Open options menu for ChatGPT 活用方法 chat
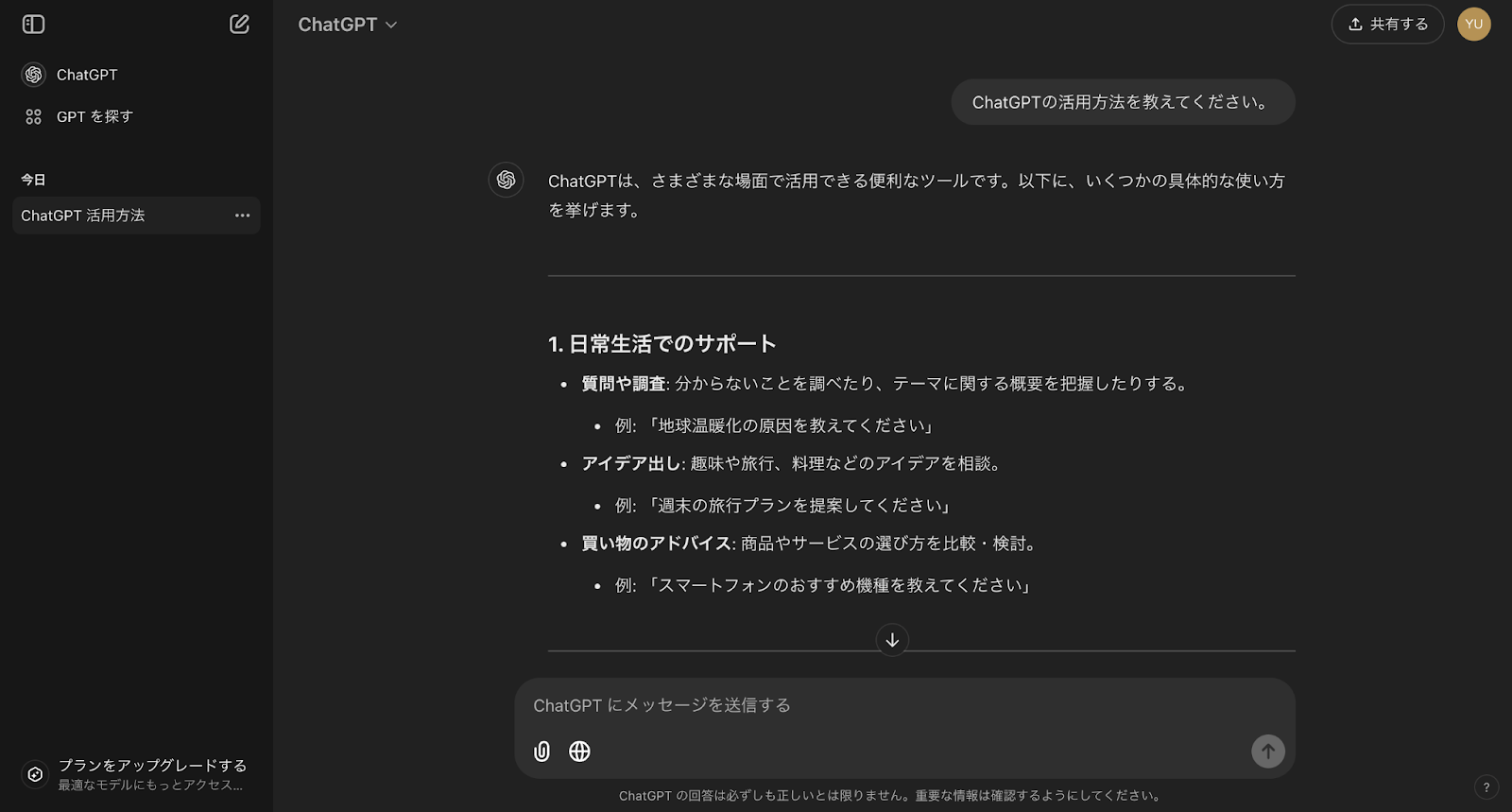 [x=243, y=216]
